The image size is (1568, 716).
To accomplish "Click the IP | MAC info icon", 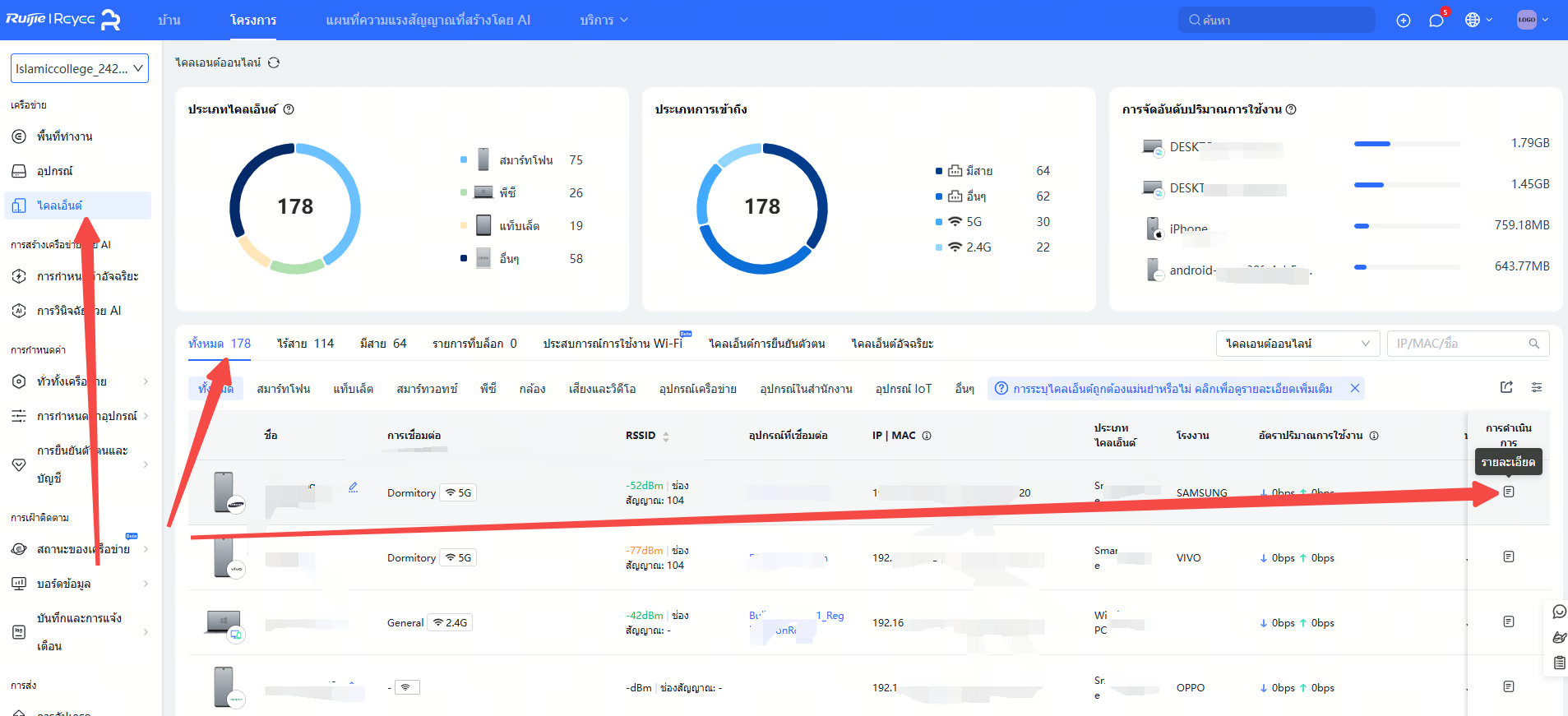I will (x=927, y=436).
